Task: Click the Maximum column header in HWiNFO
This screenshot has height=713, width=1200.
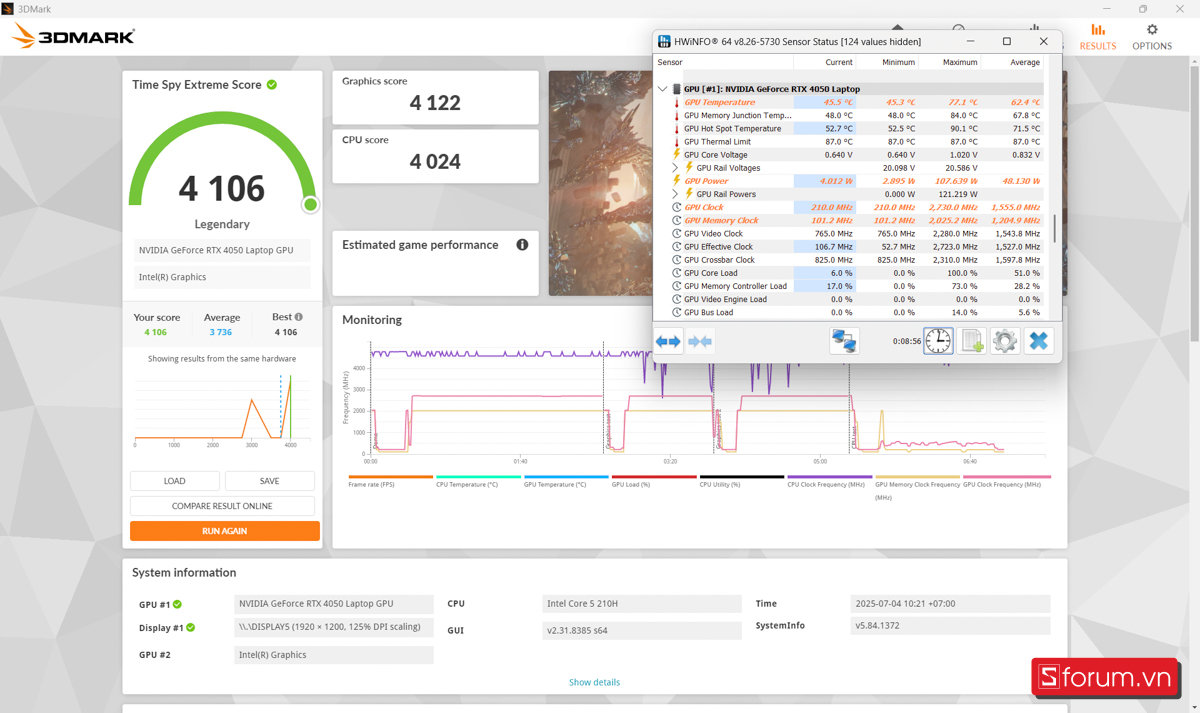Action: 949,62
